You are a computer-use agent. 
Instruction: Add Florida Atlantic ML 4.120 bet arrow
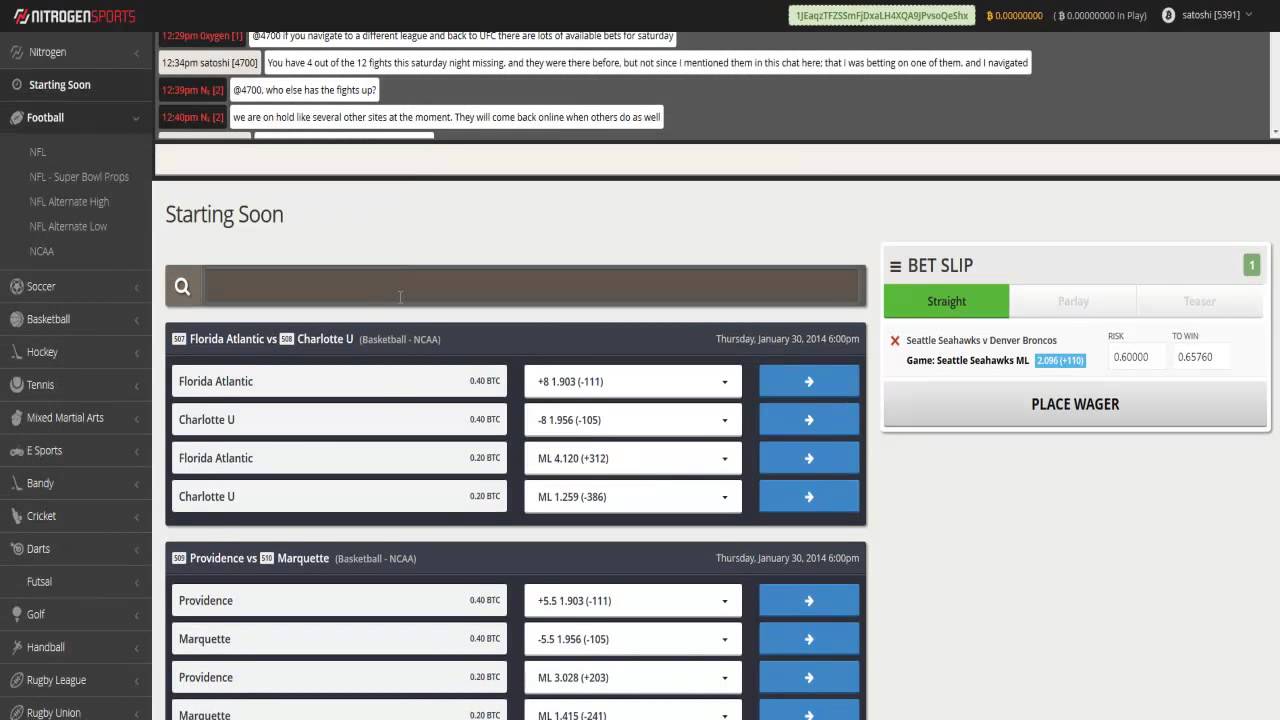pos(809,458)
